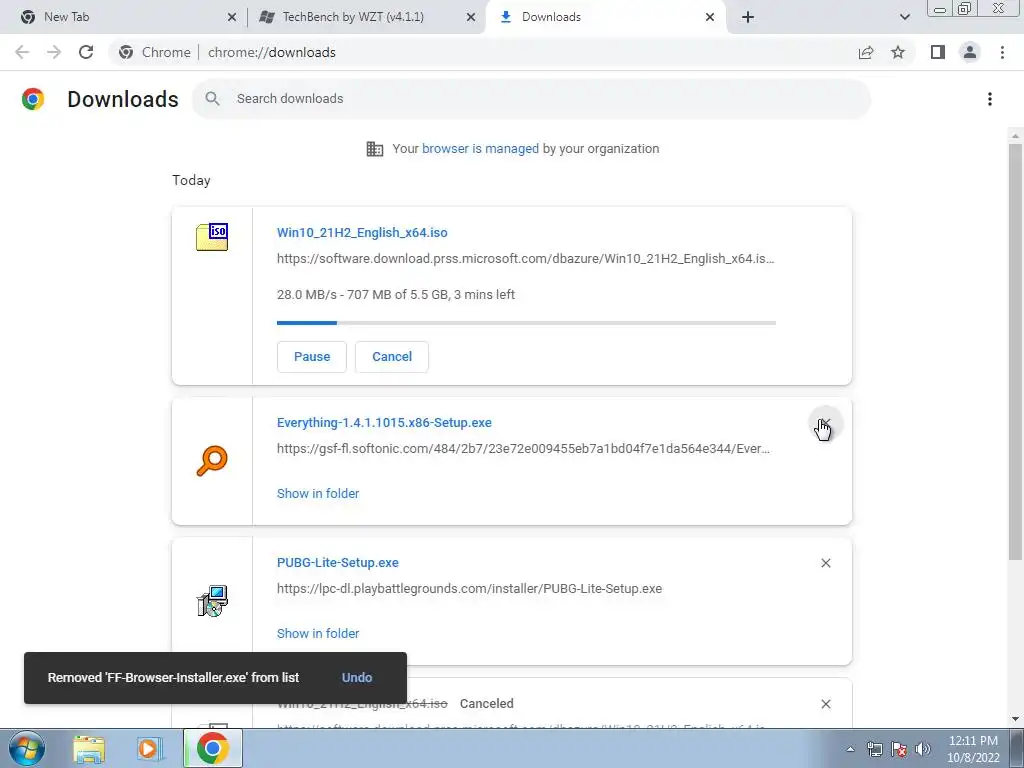The height and width of the screenshot is (768, 1024).
Task: Open the Downloads page more actions menu
Action: pyautogui.click(x=990, y=99)
